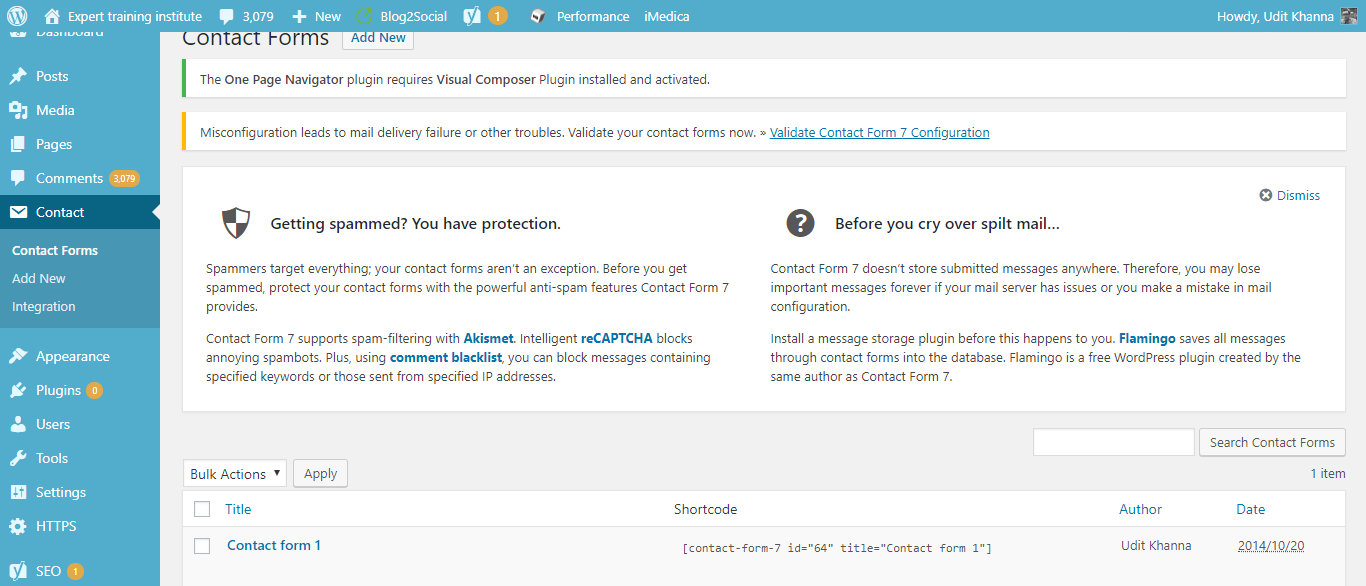Check the box for Contact form 1
The height and width of the screenshot is (586, 1366).
pos(202,546)
